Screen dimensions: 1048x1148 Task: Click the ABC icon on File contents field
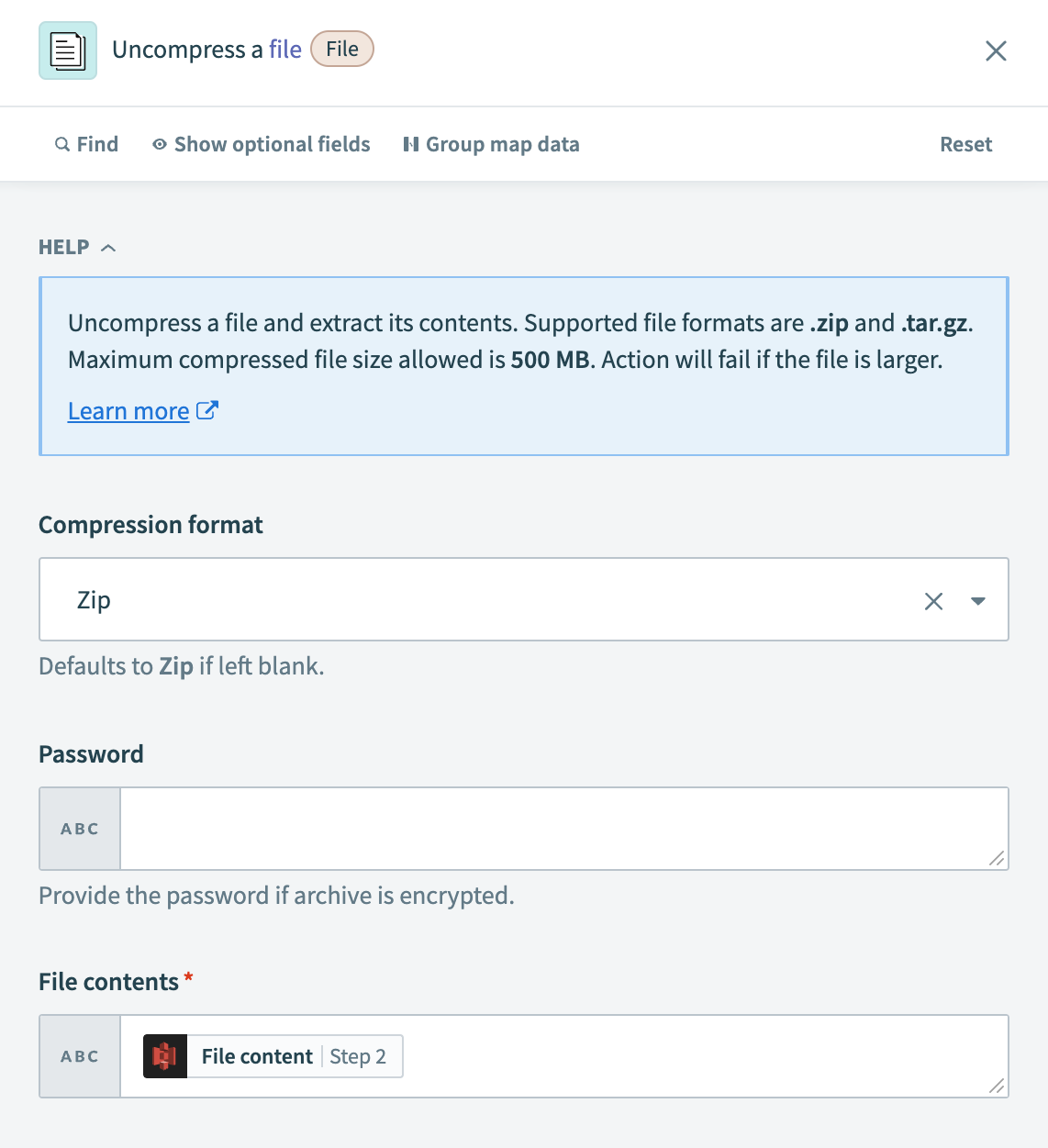(x=79, y=1056)
